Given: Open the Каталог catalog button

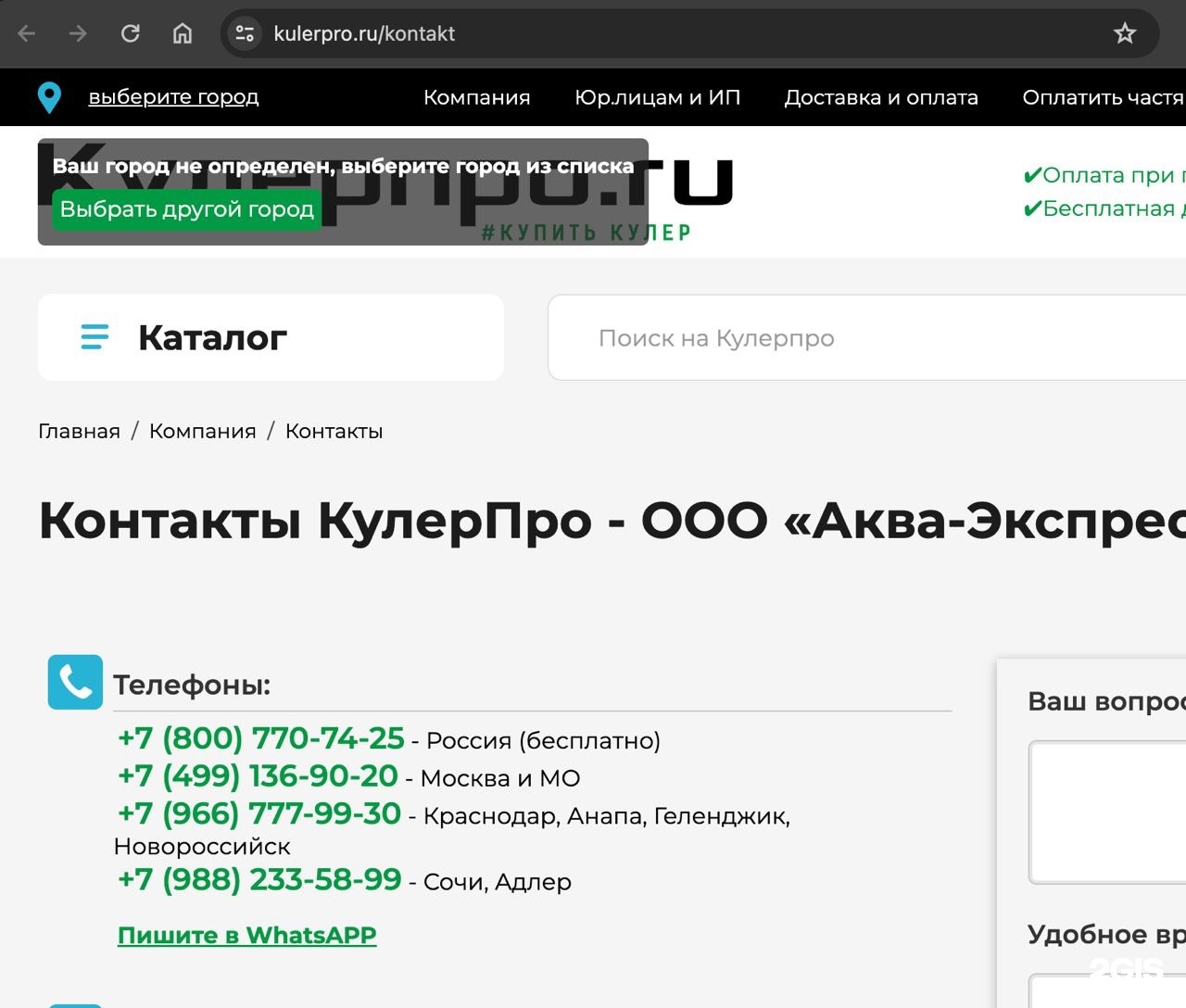Looking at the screenshot, I should click(271, 337).
